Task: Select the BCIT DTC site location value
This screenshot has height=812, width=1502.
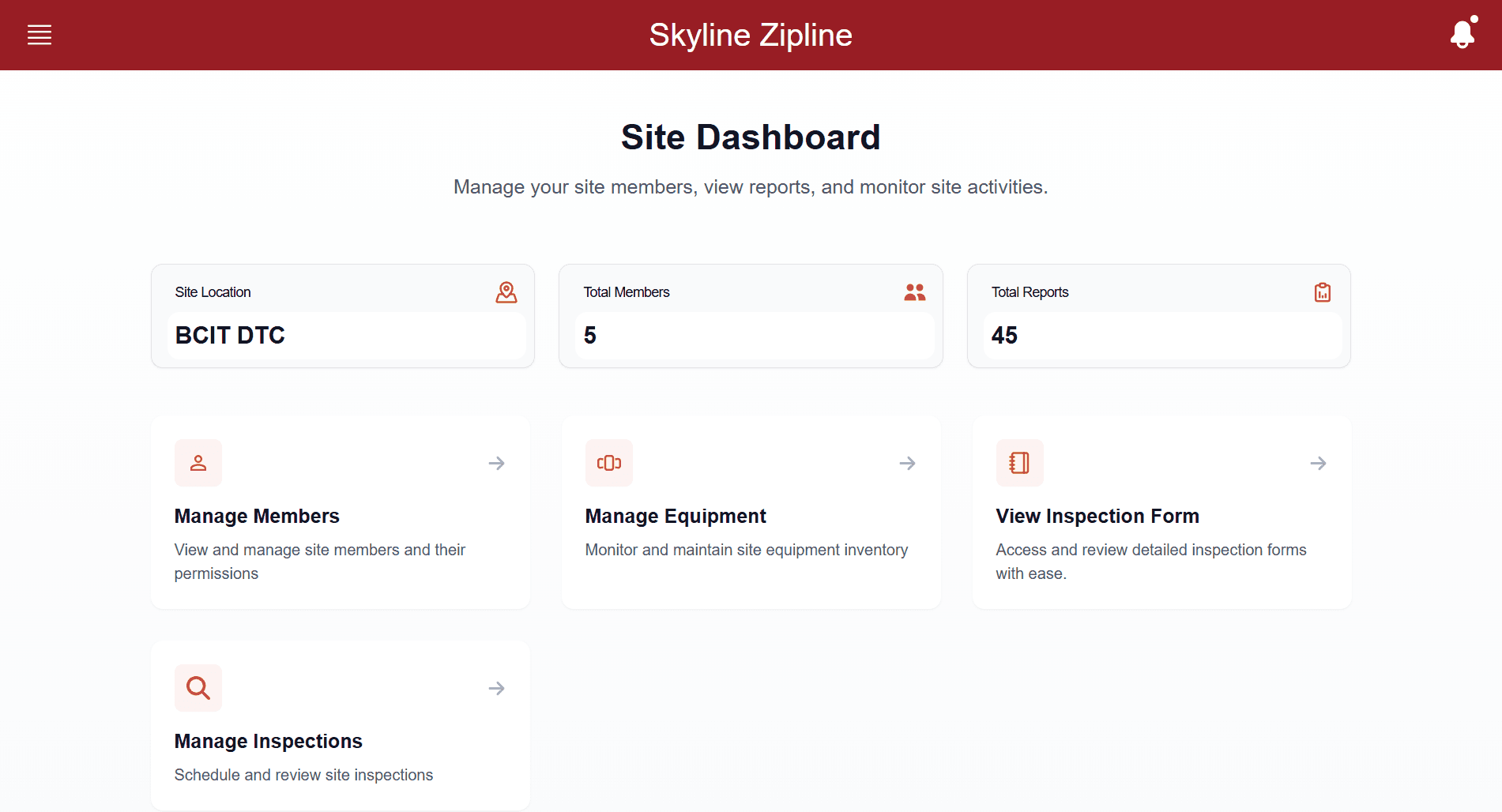Action: [x=230, y=335]
